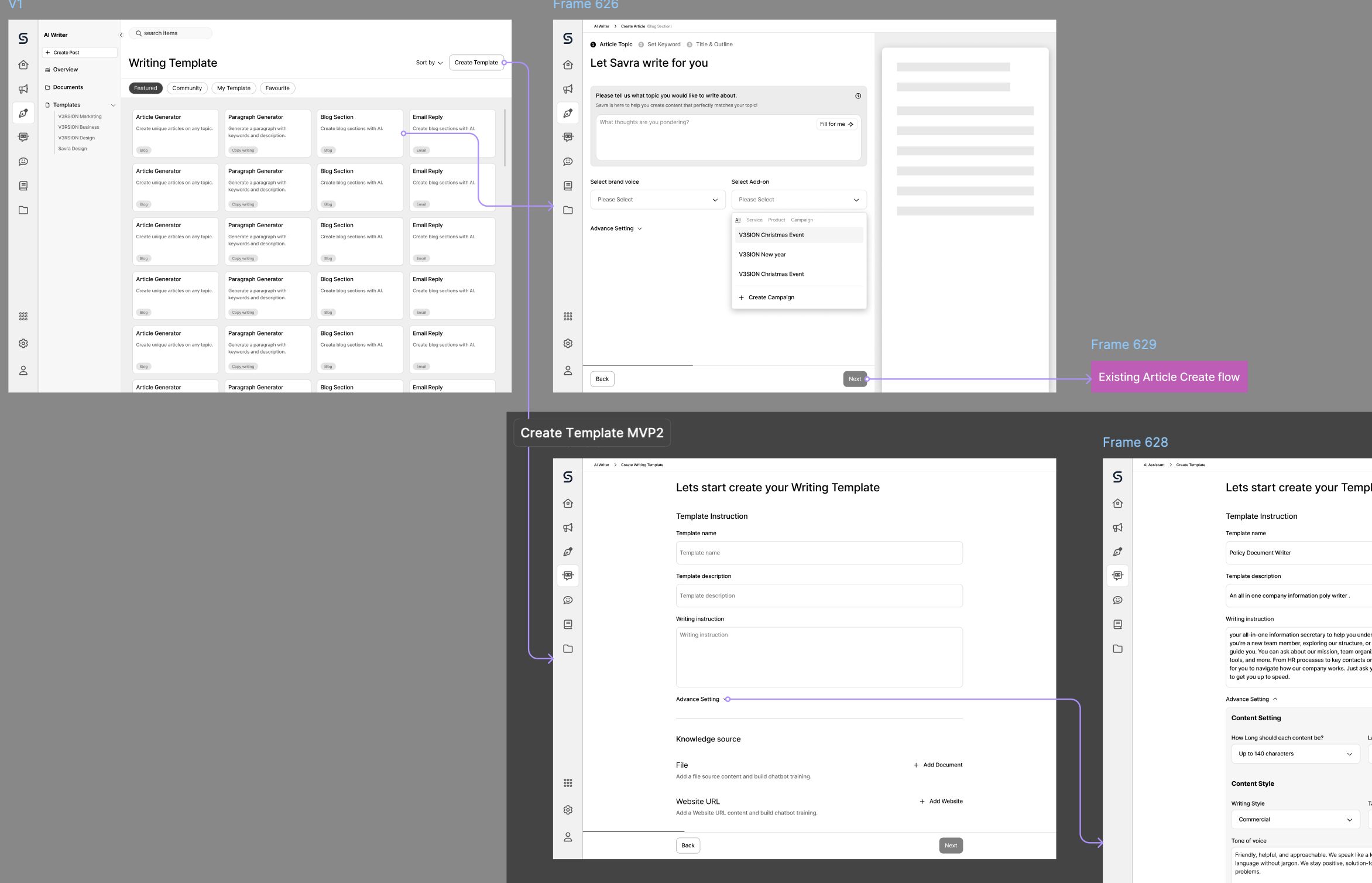Open settings gear in V1 sidebar

[x=23, y=344]
